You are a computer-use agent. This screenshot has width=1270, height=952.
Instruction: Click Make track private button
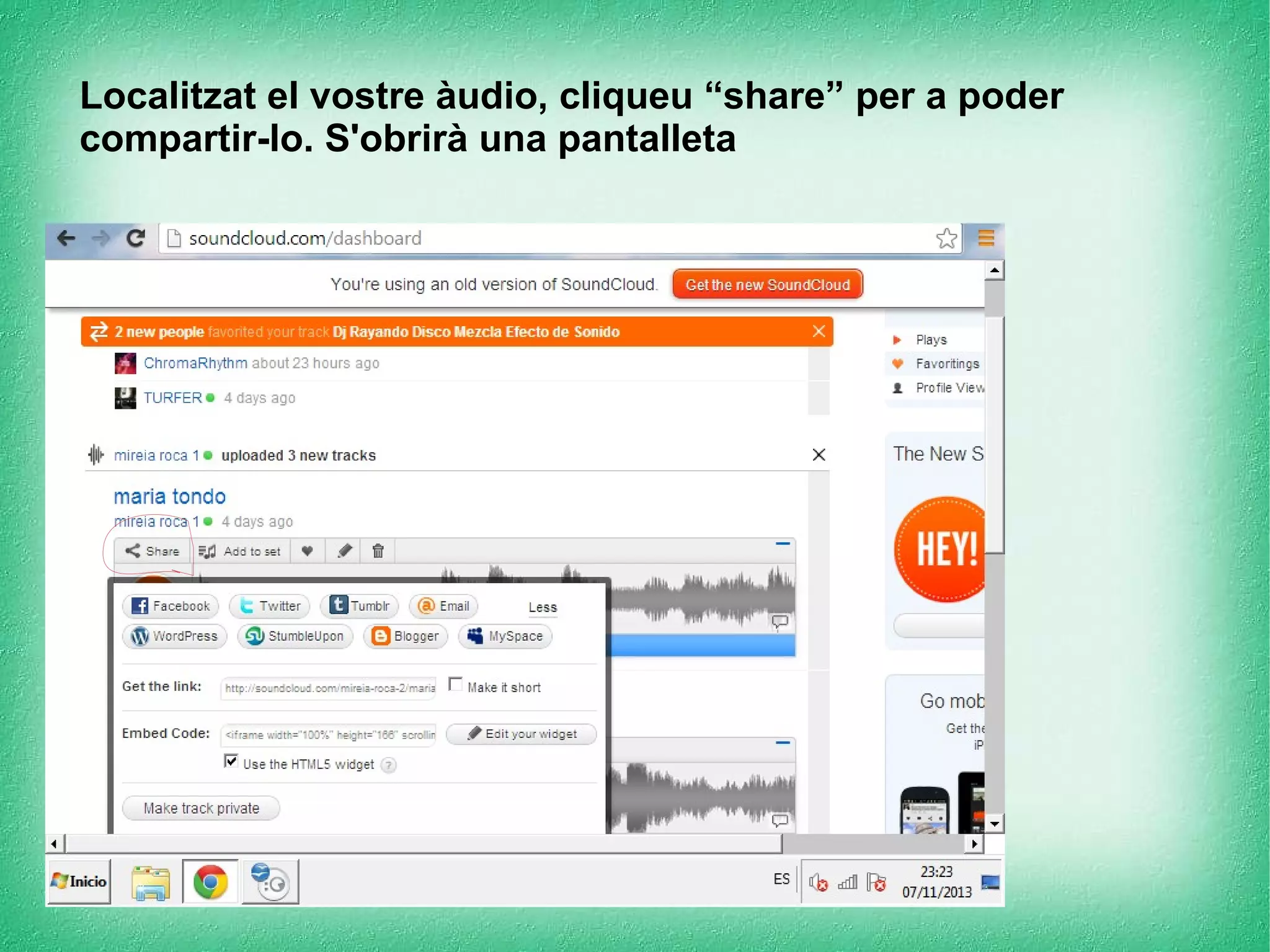pos(201,808)
